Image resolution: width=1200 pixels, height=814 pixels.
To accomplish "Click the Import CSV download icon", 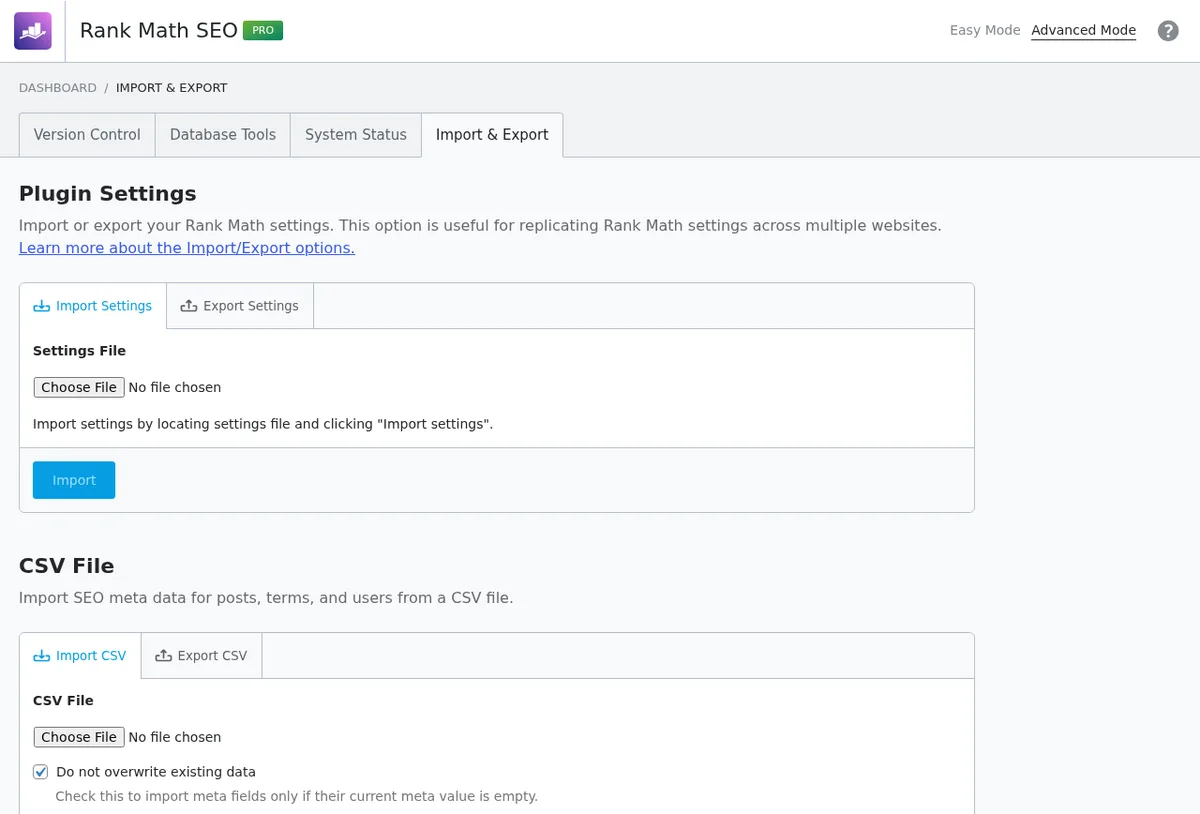I will click(42, 656).
